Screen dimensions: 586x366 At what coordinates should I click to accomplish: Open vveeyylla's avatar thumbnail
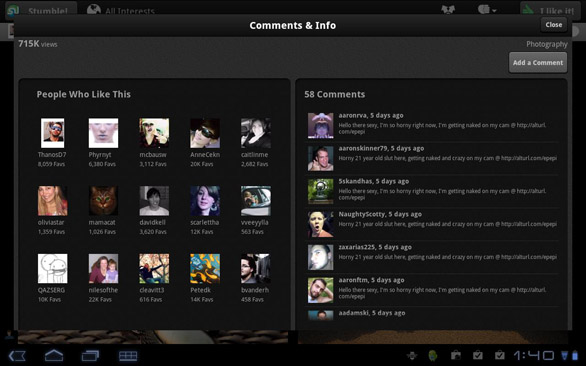tap(256, 201)
